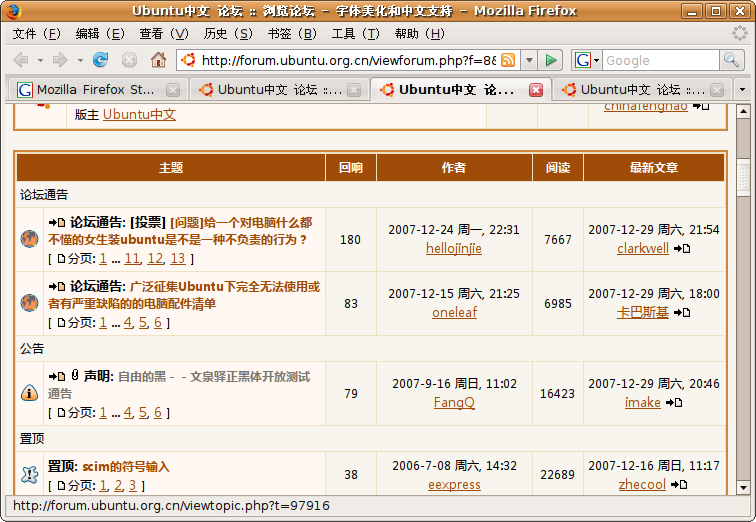Viewport: 756px width, 522px height.
Task: Click the Stop loading icon
Action: coord(129,60)
